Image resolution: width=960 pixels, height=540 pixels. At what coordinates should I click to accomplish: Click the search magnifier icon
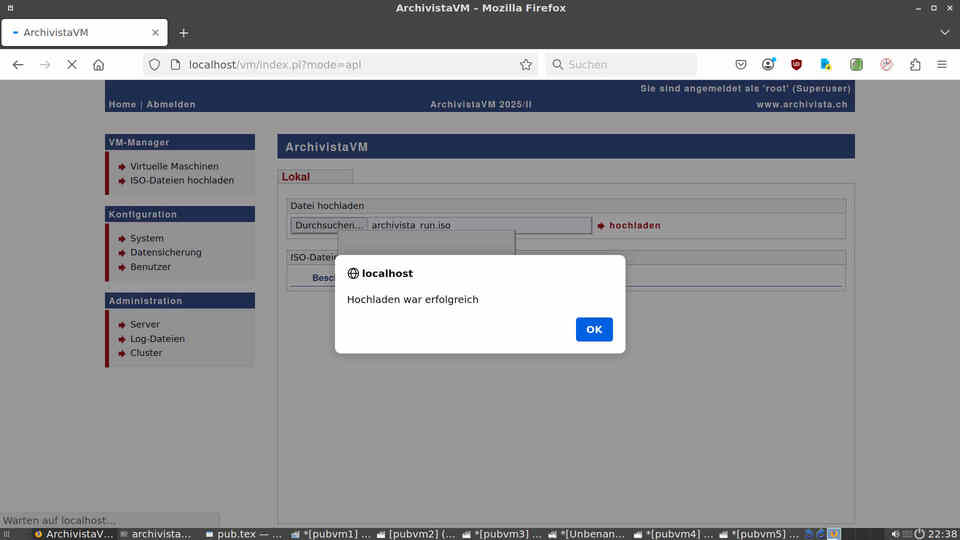pos(557,64)
